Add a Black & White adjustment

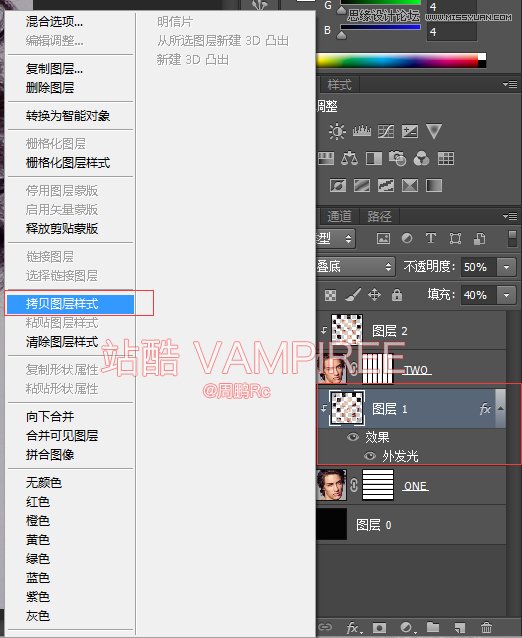[x=373, y=158]
